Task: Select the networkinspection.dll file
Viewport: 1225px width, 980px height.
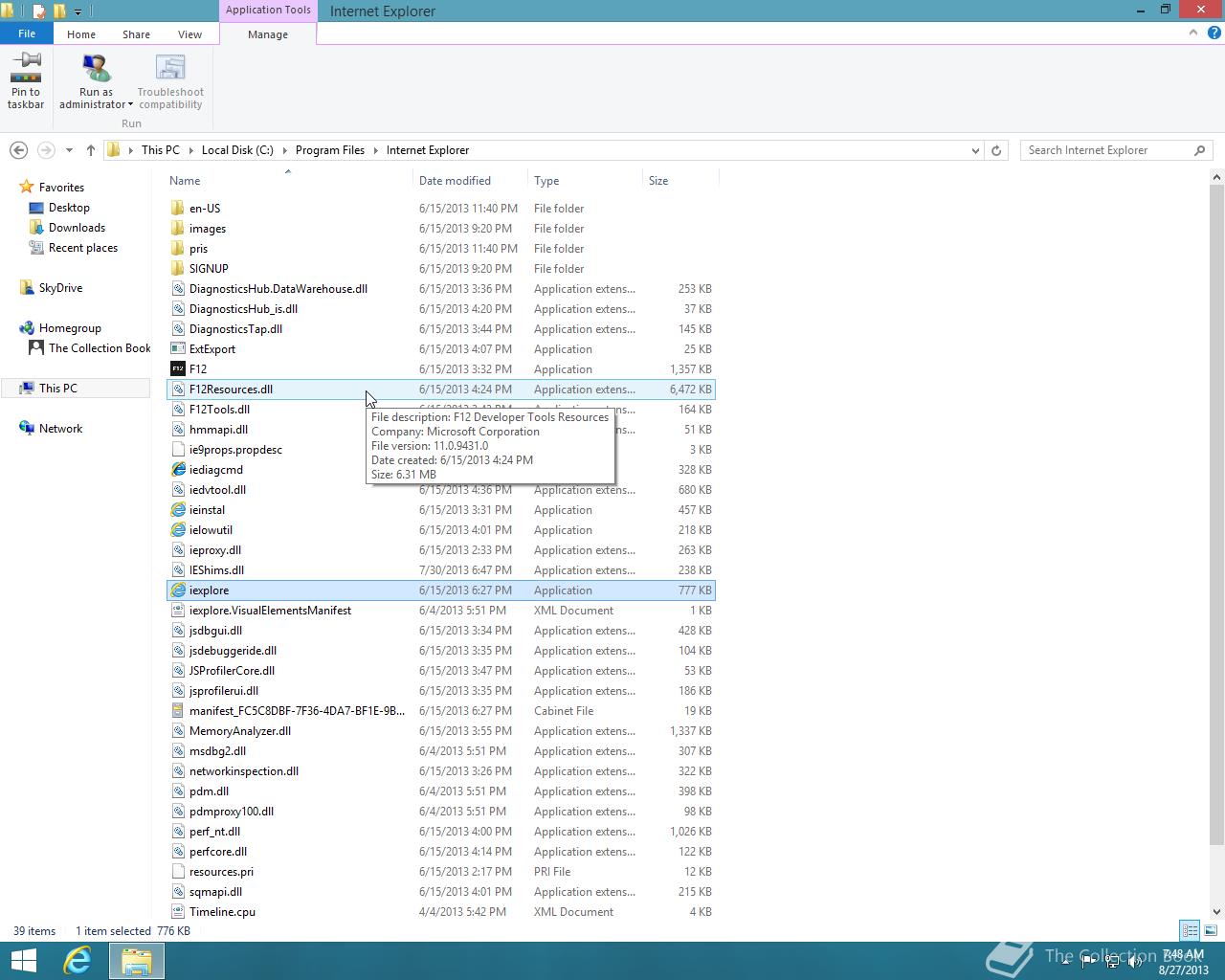Action: point(244,771)
